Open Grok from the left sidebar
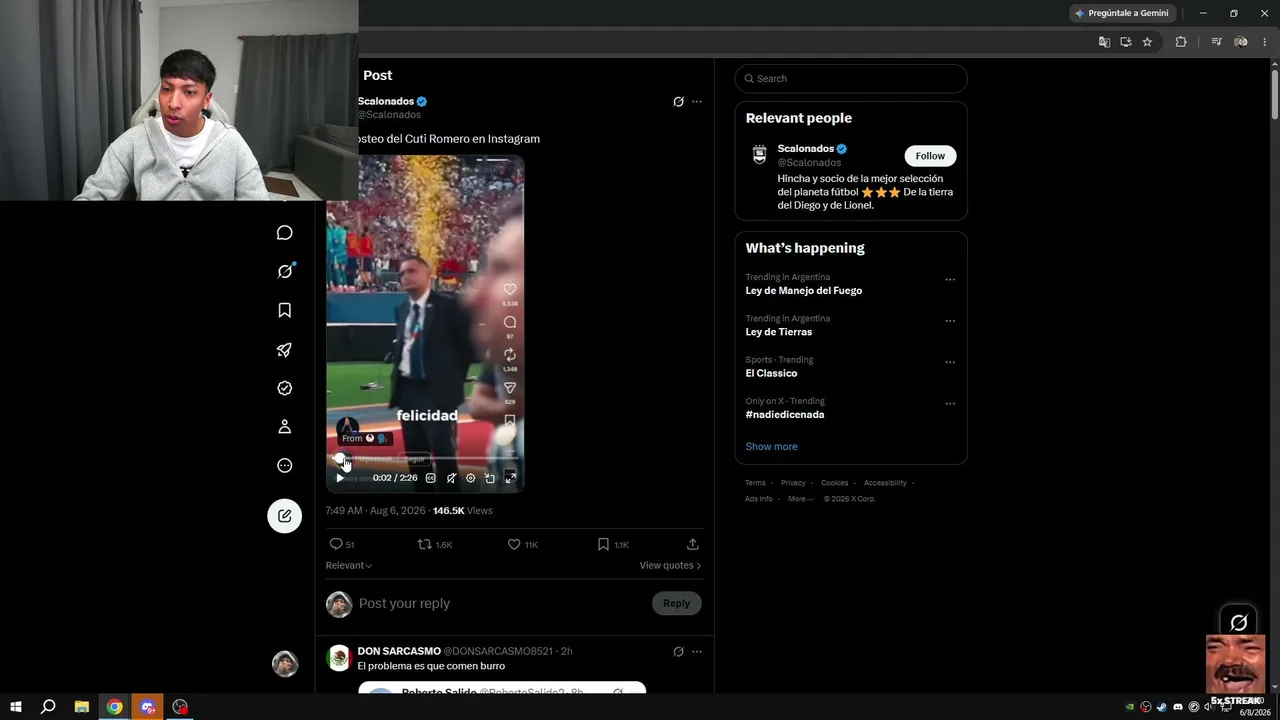 [285, 271]
